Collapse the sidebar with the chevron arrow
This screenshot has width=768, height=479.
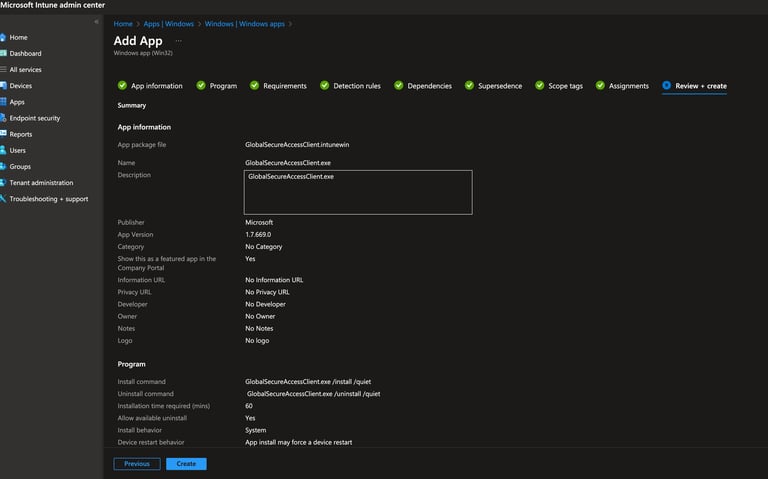coord(96,22)
